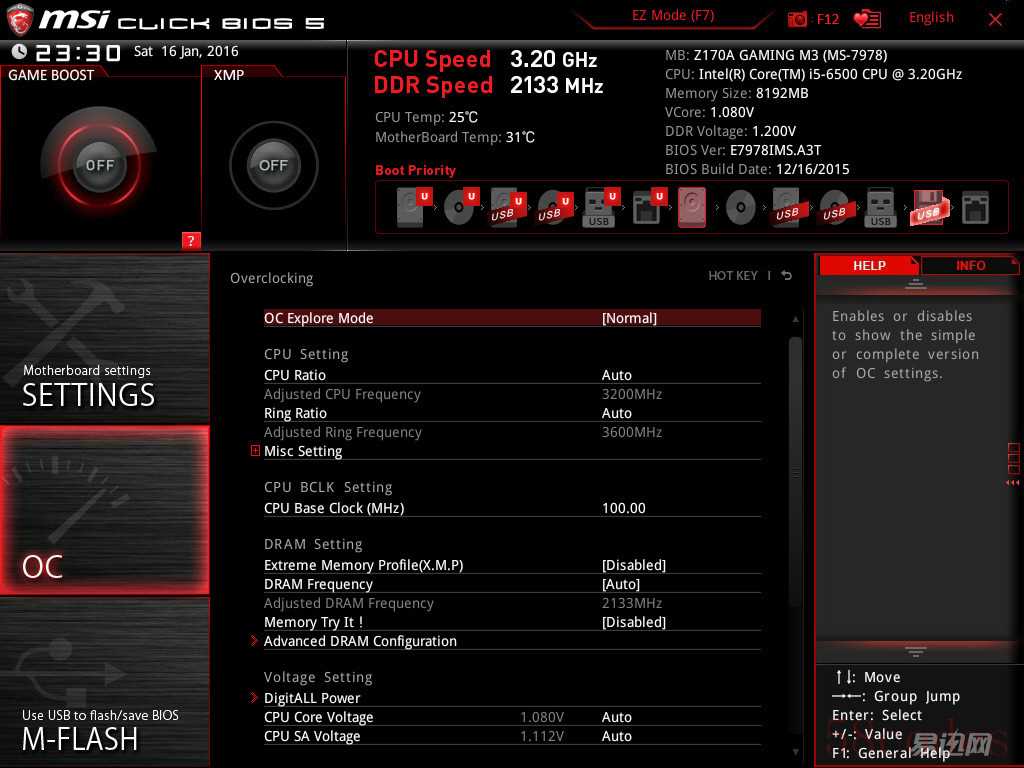1024x768 pixels.
Task: Switch to the HELP tab
Action: click(869, 266)
